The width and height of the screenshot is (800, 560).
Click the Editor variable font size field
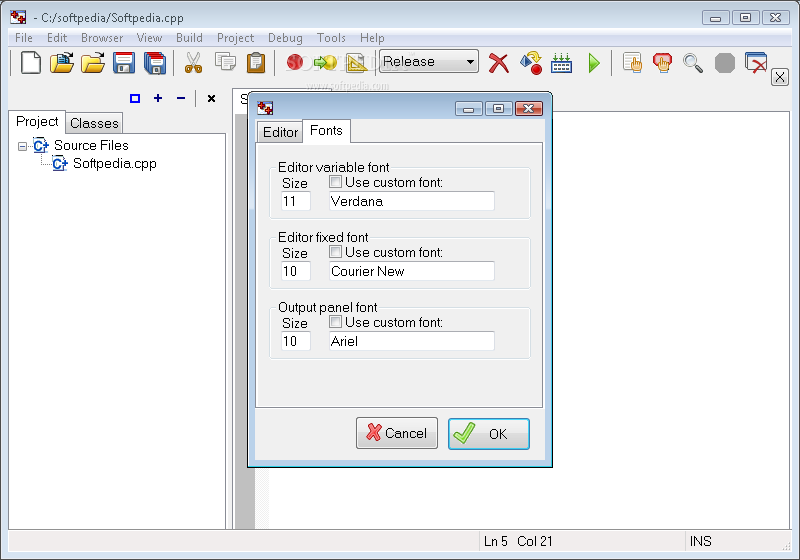tap(295, 201)
